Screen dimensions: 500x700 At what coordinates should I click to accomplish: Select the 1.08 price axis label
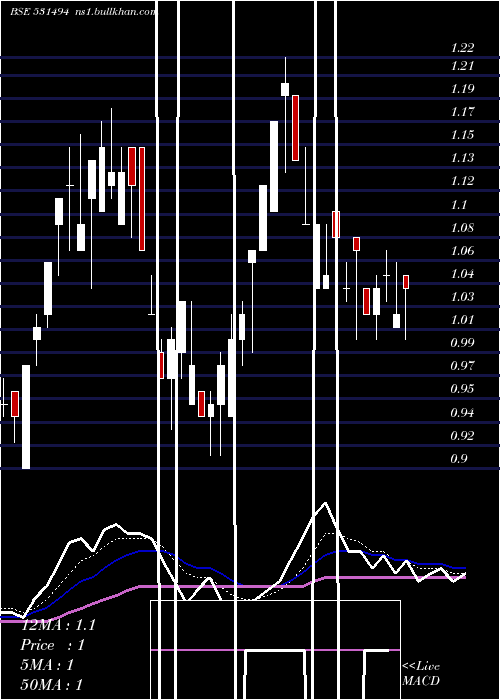click(x=462, y=228)
